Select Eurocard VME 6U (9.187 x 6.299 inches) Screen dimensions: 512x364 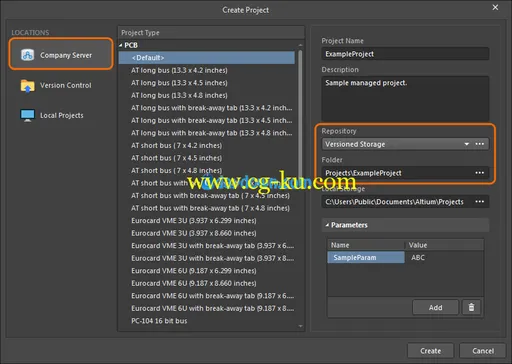(207, 271)
